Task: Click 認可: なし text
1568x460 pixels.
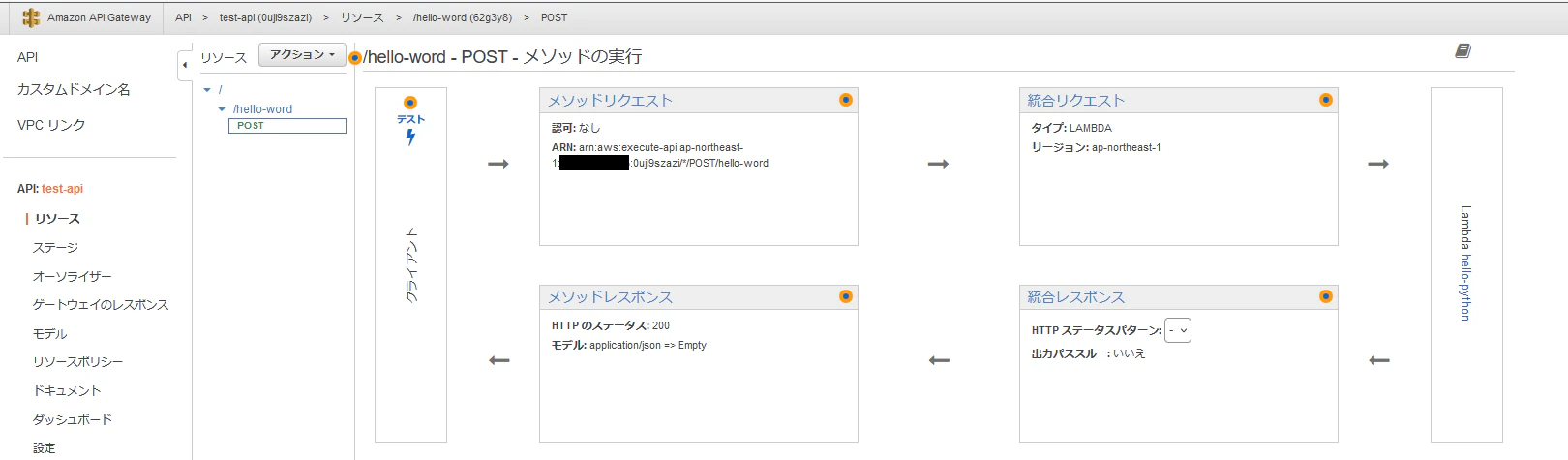Action: coord(576,128)
